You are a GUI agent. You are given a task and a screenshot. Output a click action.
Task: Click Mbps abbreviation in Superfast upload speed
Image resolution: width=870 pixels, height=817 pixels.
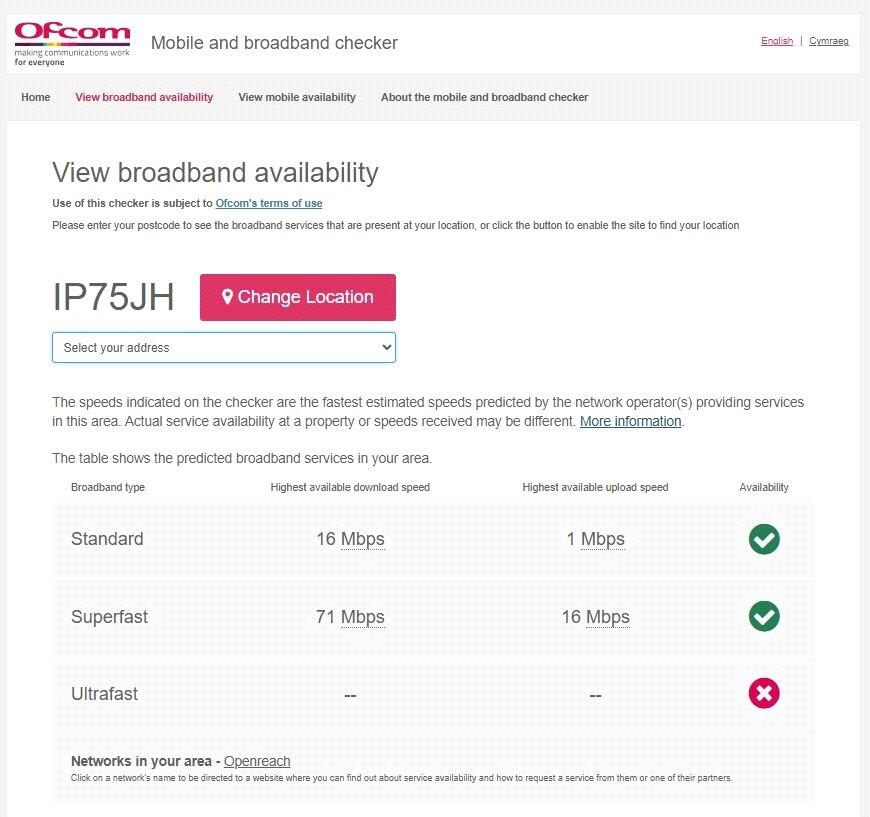[607, 617]
